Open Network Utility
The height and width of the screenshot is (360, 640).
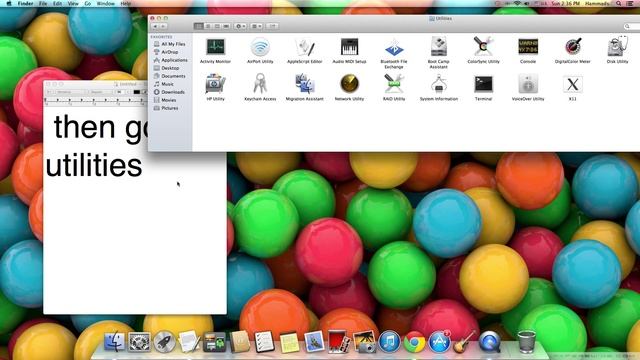coord(349,87)
